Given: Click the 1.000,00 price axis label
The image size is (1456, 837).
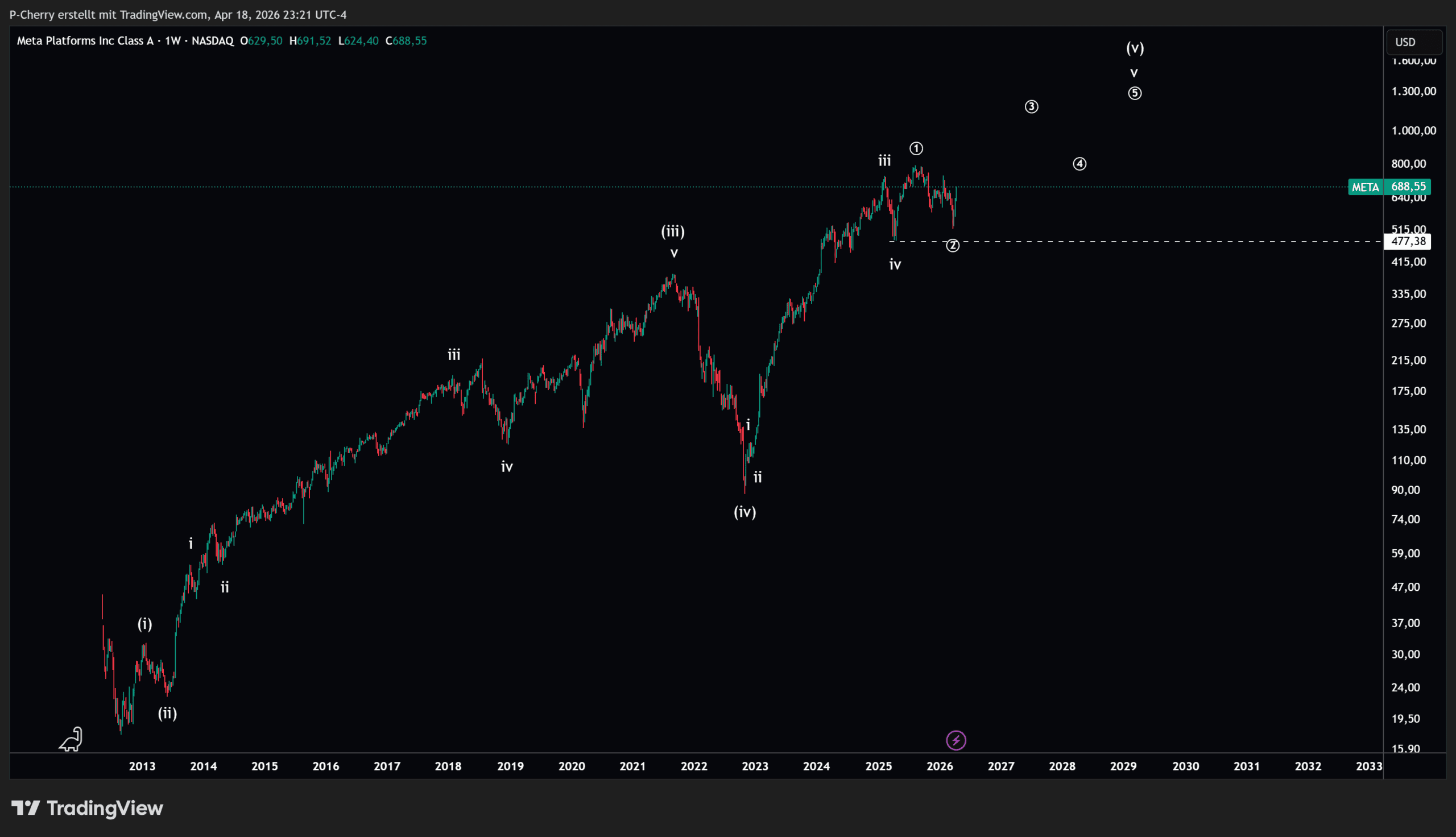Looking at the screenshot, I should click(1413, 131).
